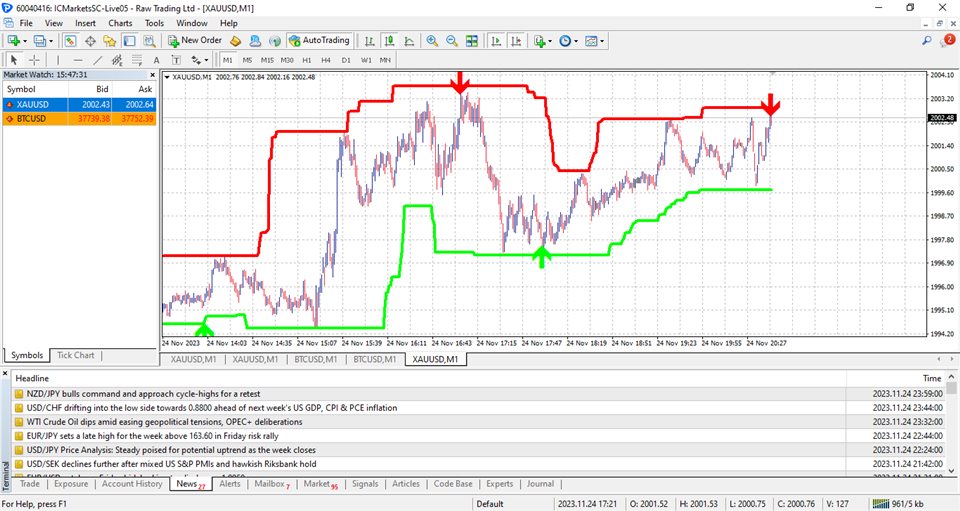Click the Zoom In magnifier
Image resolution: width=960 pixels, height=511 pixels.
[432, 41]
